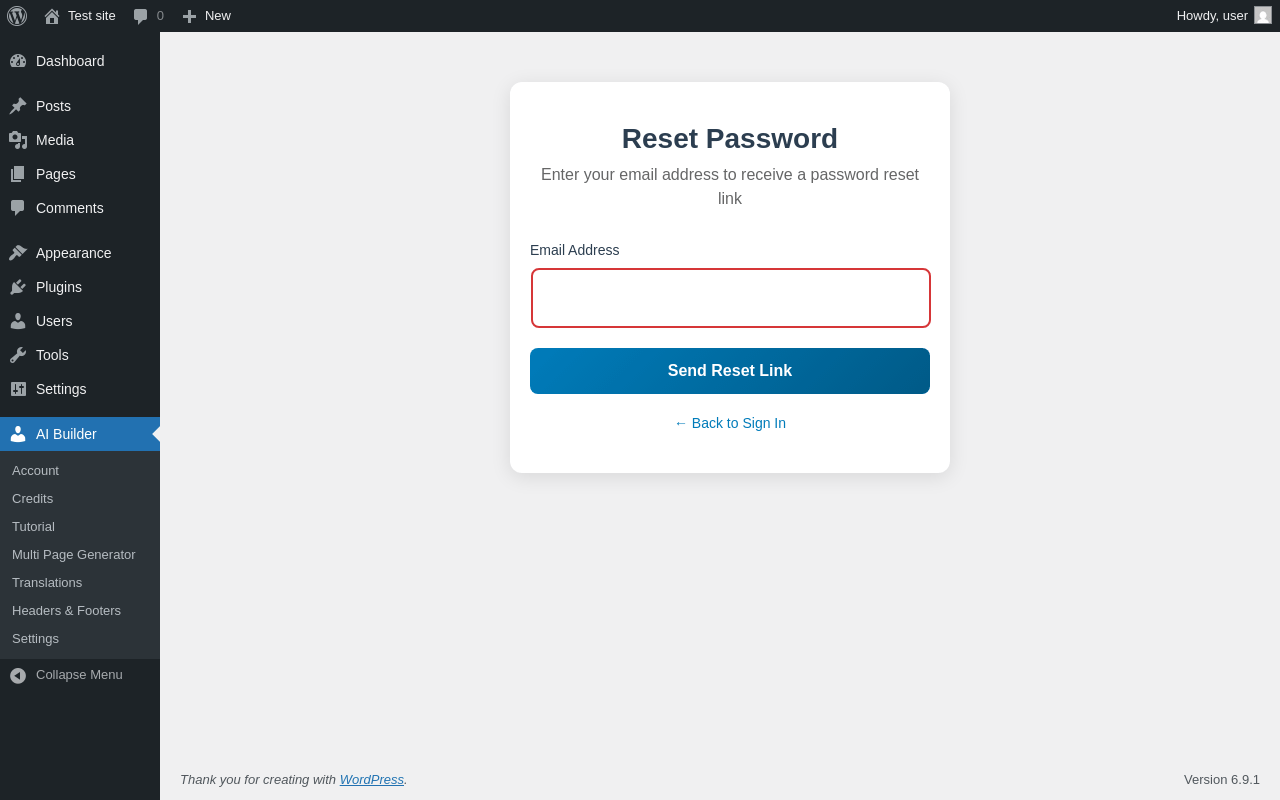Viewport: 1280px width, 800px height.
Task: Open the Credits submenu item
Action: point(33,499)
